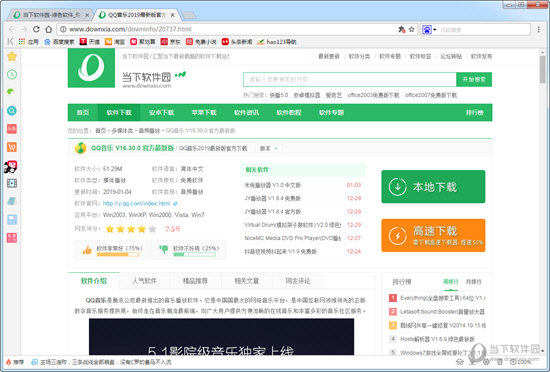The image size is (550, 372).
Task: Close the first 当下软件园 tab
Action: tap(87, 15)
